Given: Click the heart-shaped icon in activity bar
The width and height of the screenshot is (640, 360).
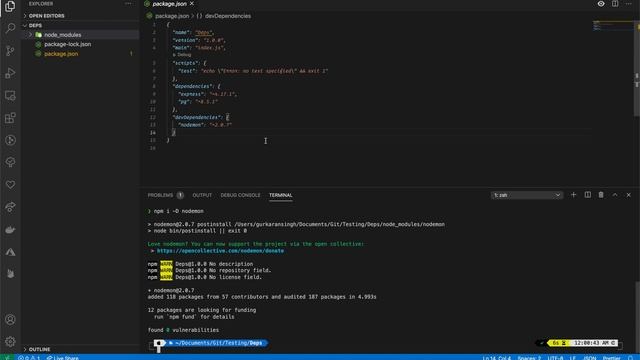Looking at the screenshot, I should click(x=10, y=184).
